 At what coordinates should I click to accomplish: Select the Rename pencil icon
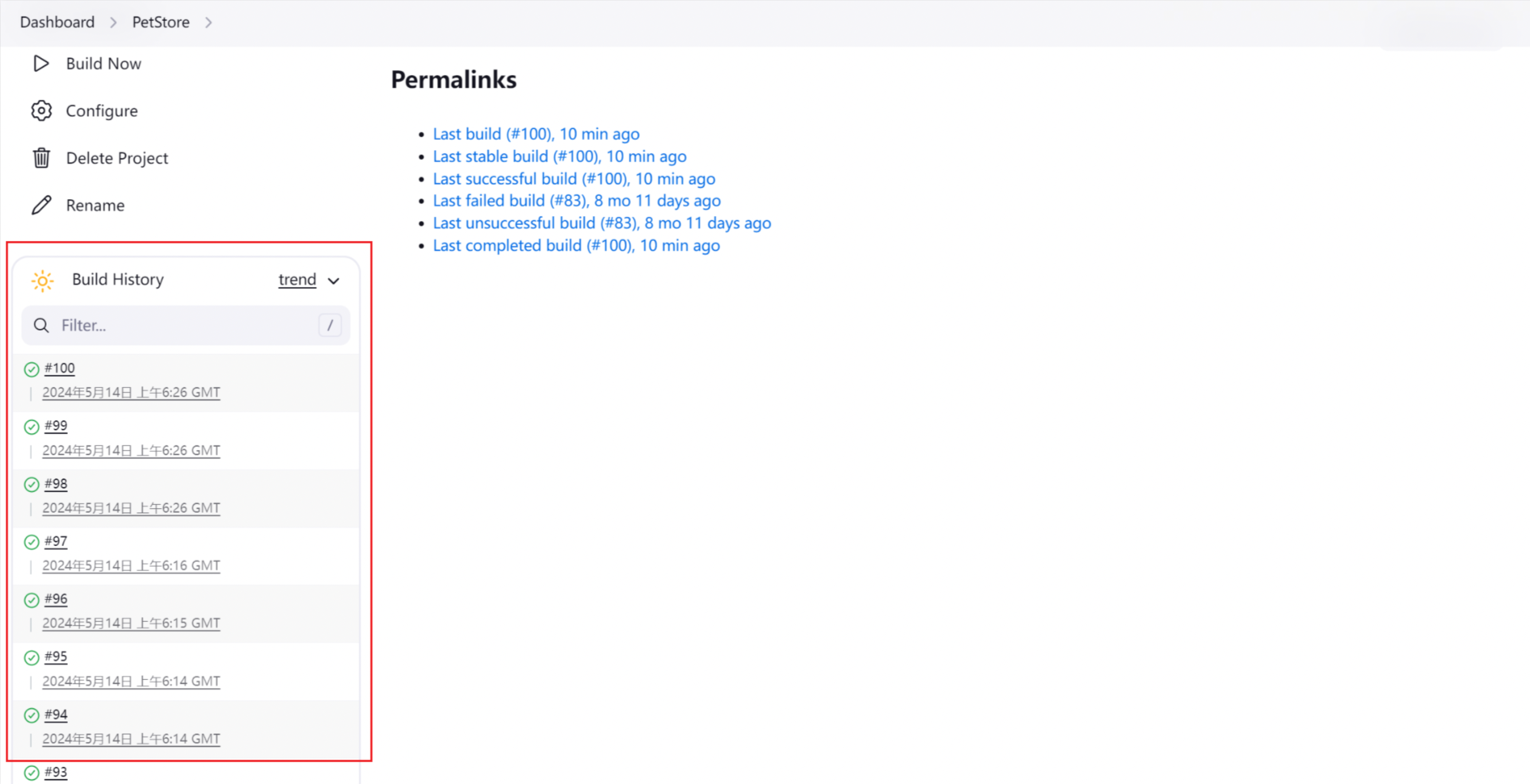(41, 205)
